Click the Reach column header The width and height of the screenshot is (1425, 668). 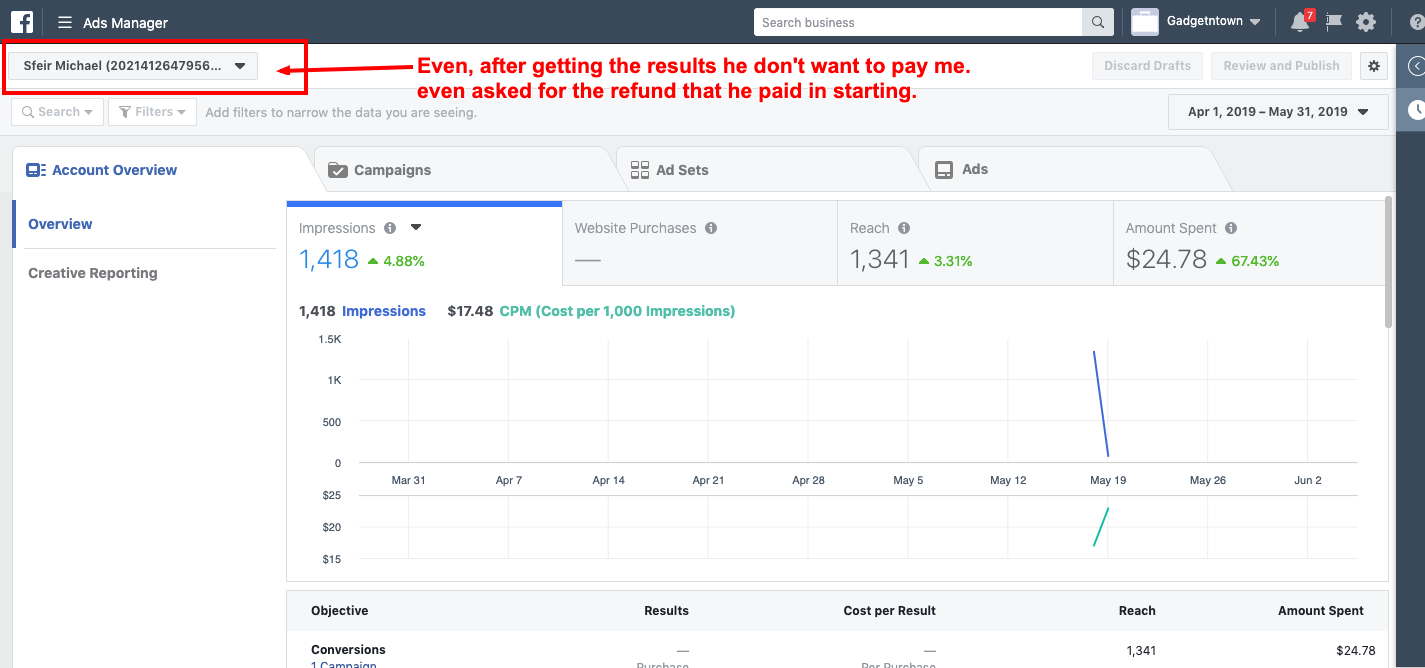tap(1137, 610)
